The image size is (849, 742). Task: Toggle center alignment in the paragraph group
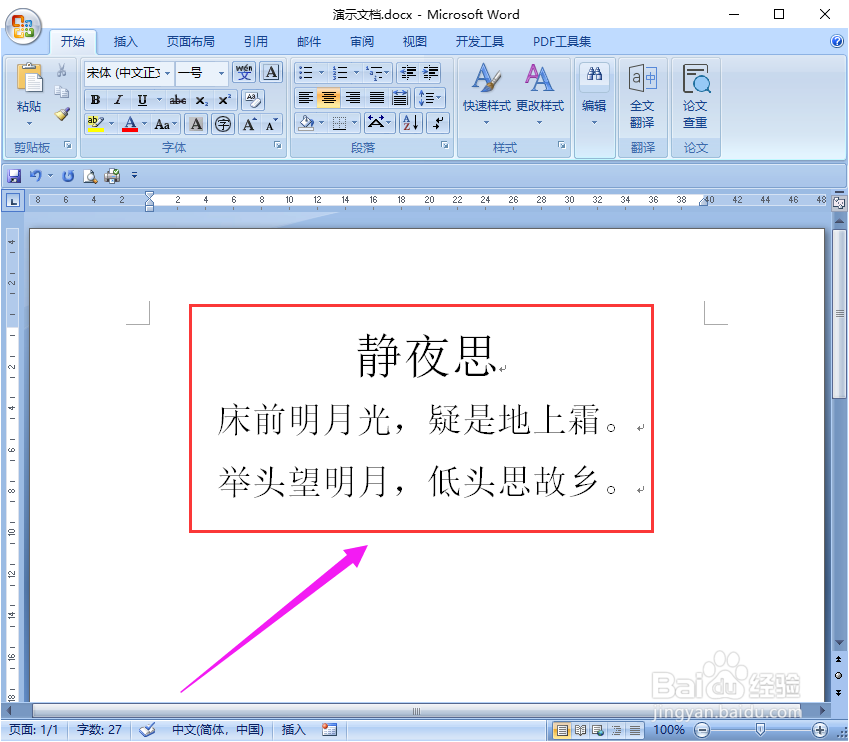[x=329, y=97]
